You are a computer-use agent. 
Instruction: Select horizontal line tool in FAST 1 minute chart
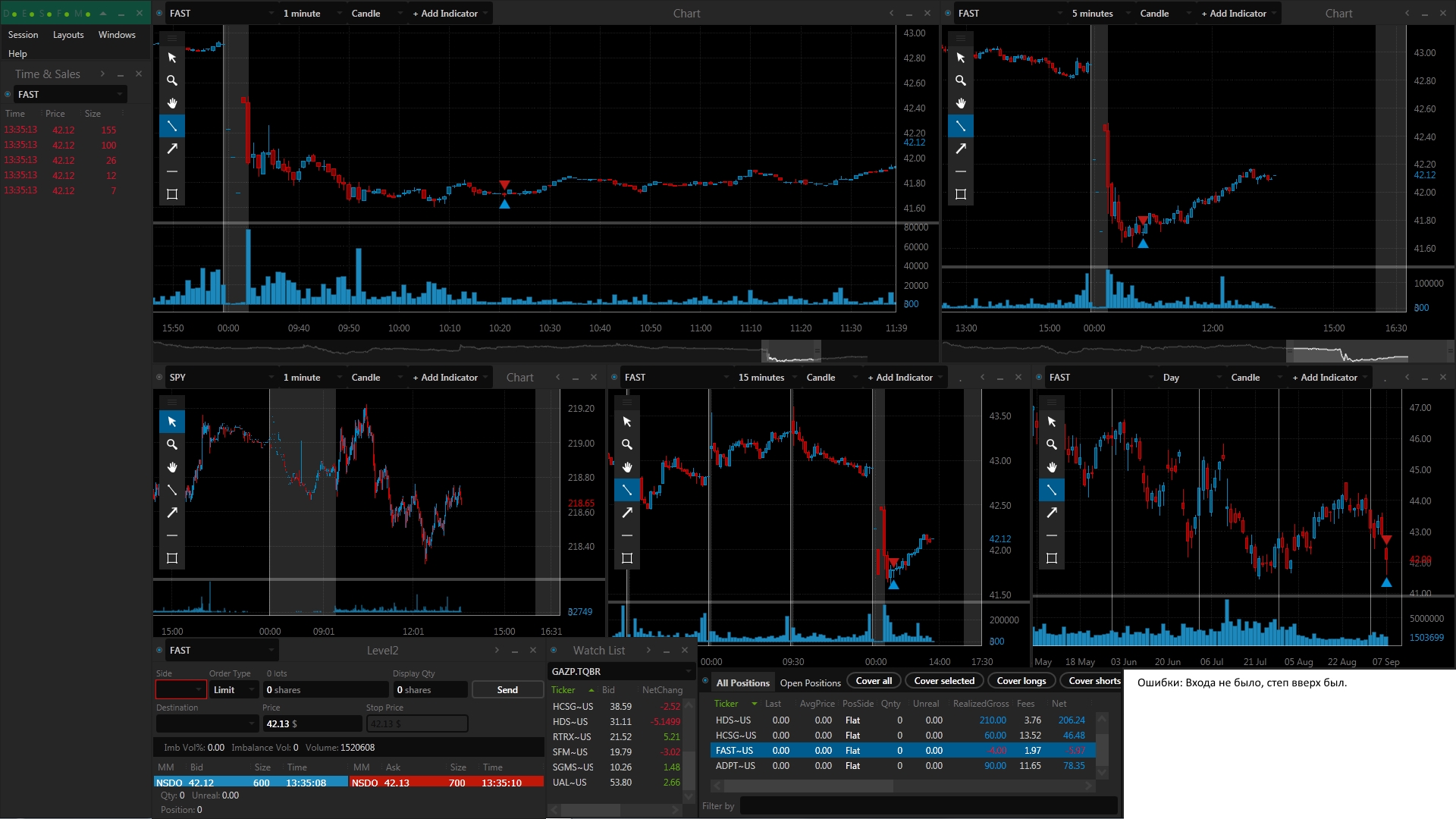(x=172, y=171)
